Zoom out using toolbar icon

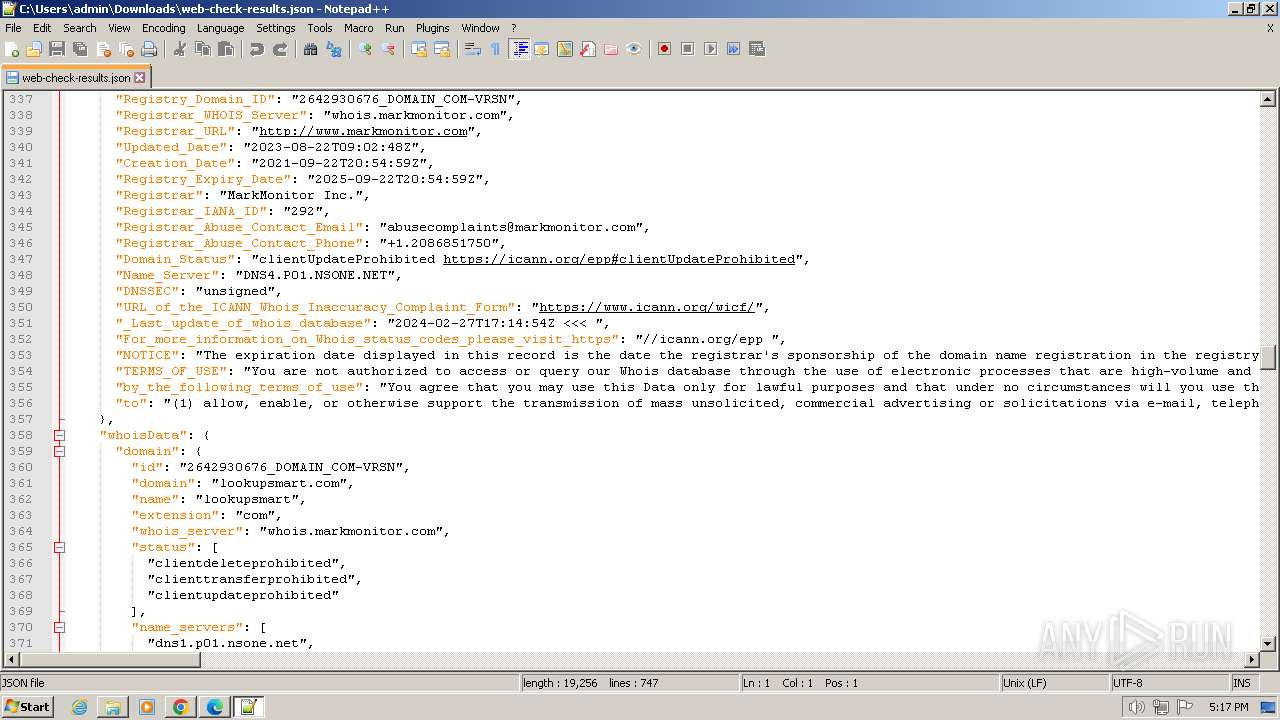pyautogui.click(x=388, y=49)
